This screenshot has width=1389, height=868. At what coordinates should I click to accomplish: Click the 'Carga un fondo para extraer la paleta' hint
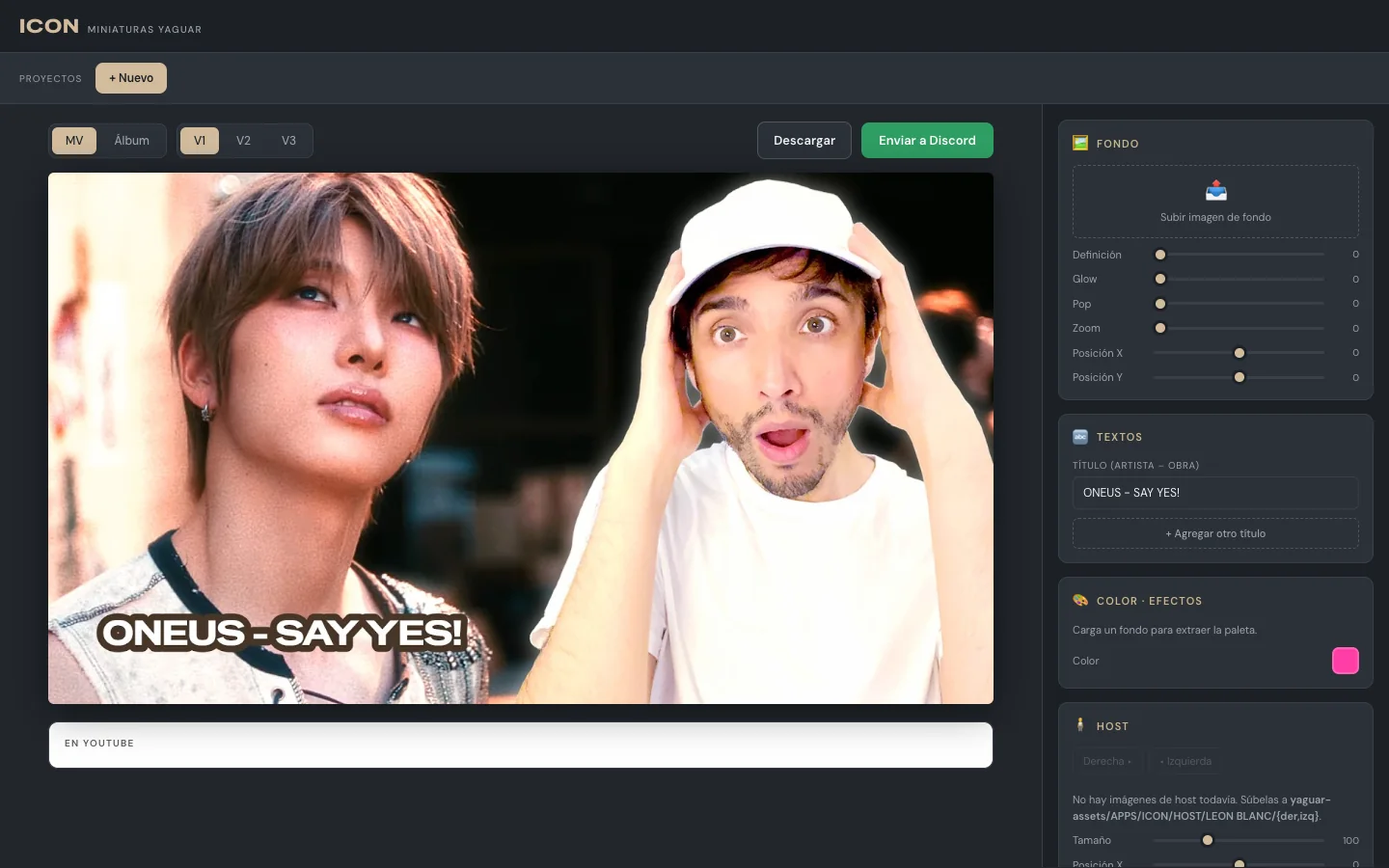pyautogui.click(x=1164, y=630)
